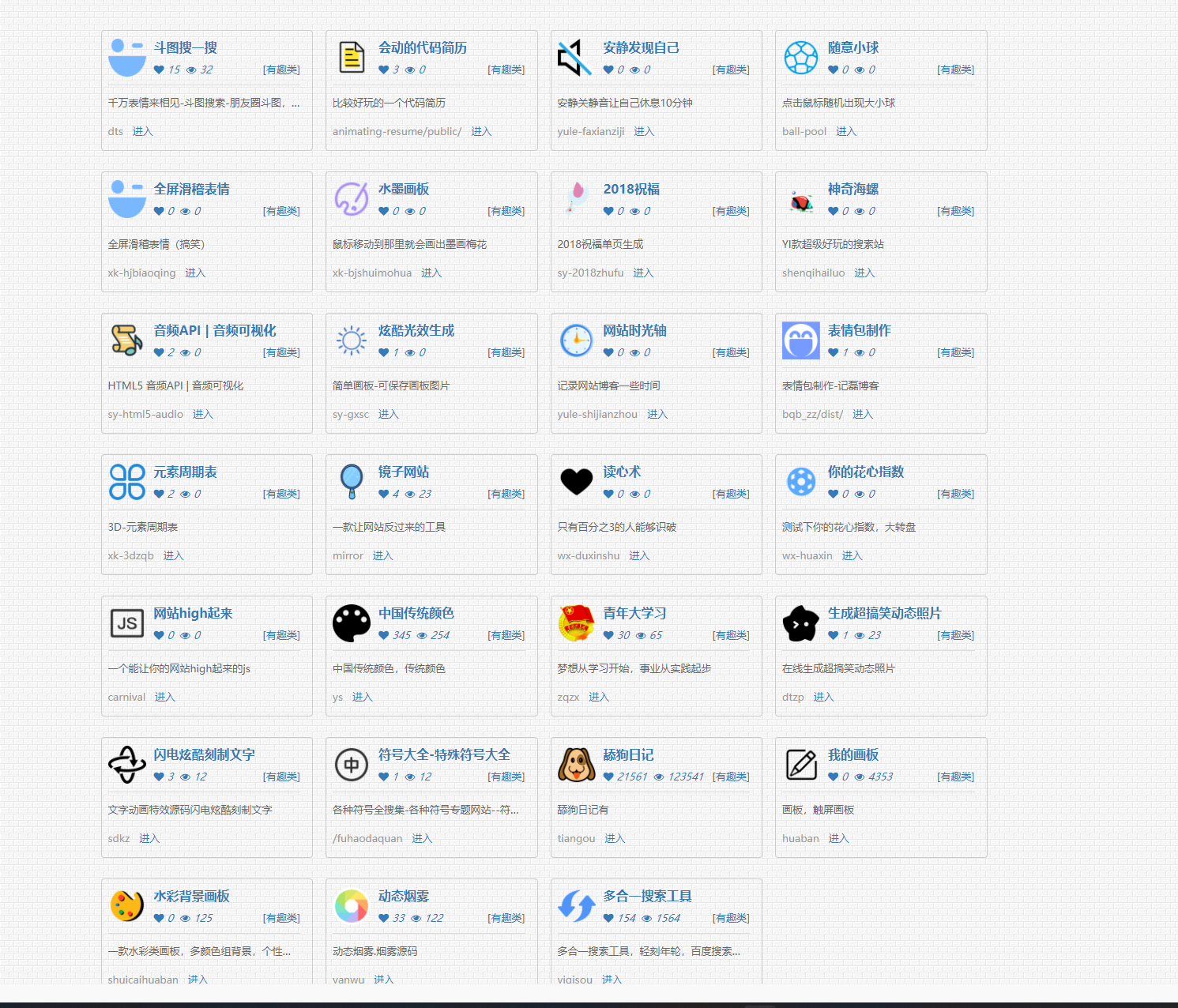Click the black heart icon for 读心术
Image resolution: width=1178 pixels, height=1008 pixels.
576,482
